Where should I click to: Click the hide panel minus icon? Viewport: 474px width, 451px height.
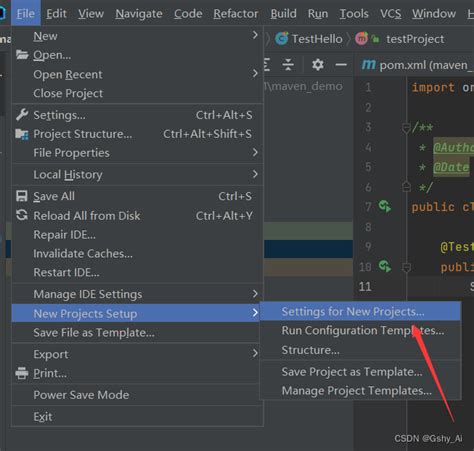[x=341, y=65]
